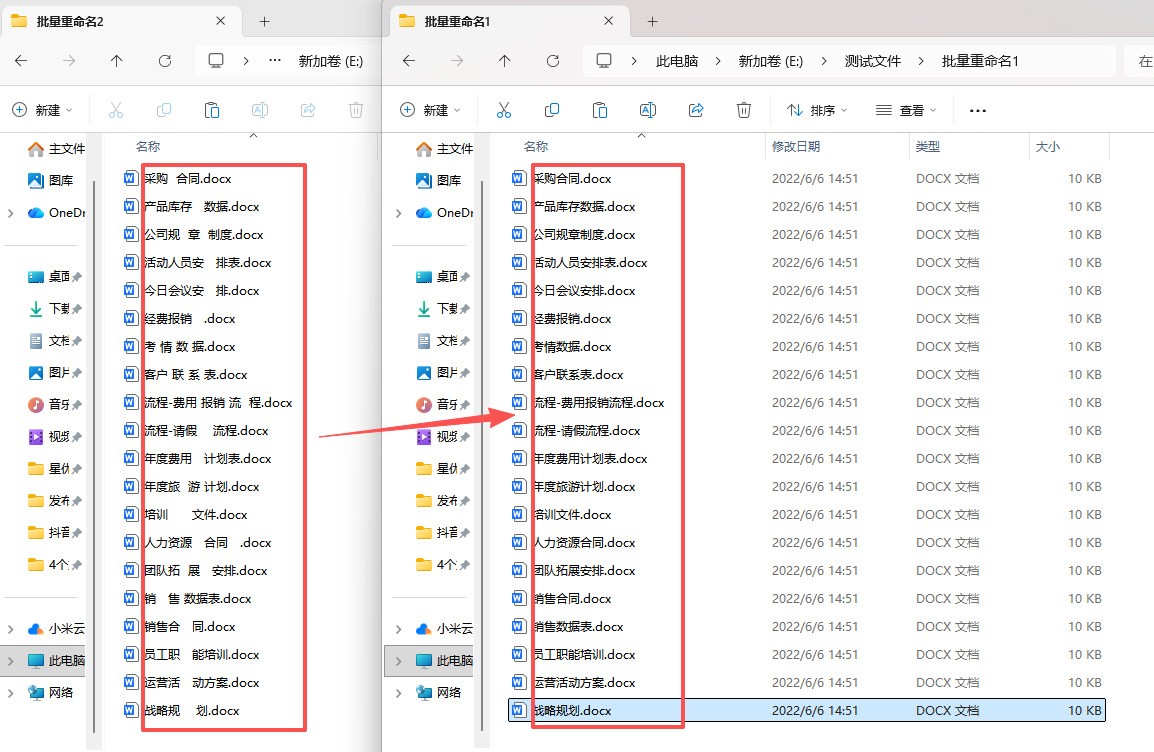Expand 小米云 in 批量重命名1 sidebar

(398, 629)
